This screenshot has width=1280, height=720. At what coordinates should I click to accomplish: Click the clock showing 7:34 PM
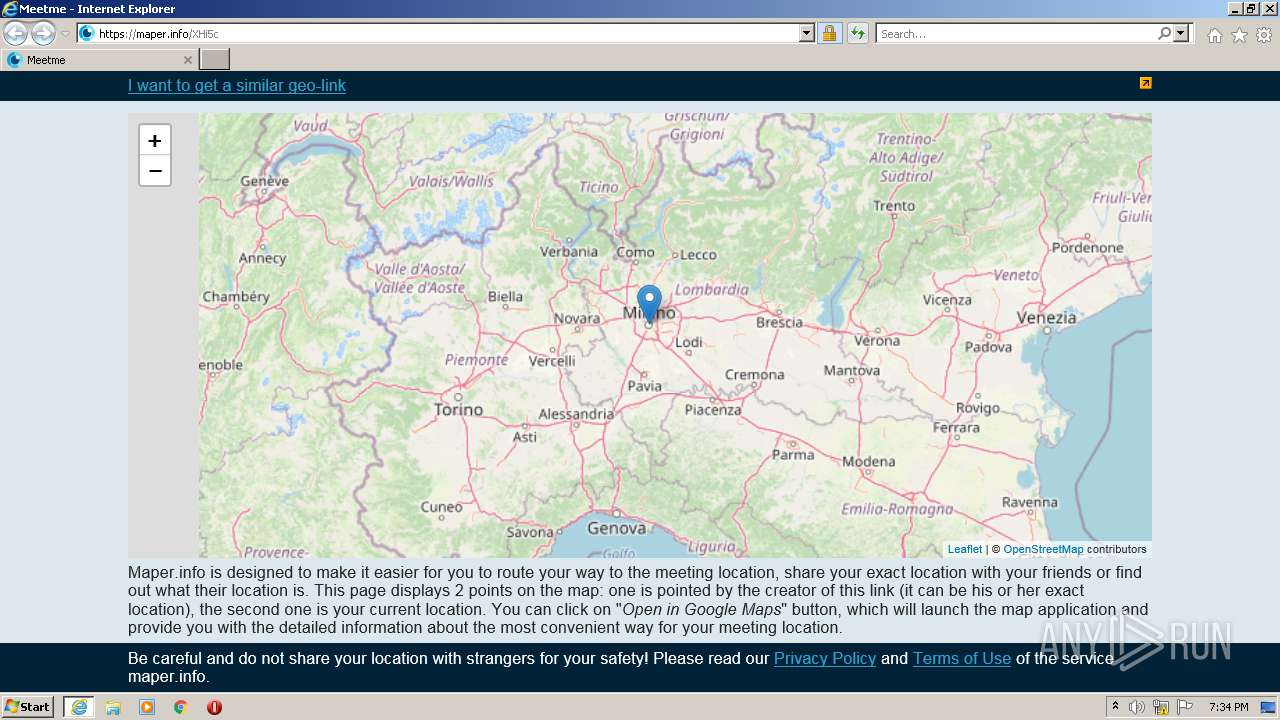pos(1228,707)
